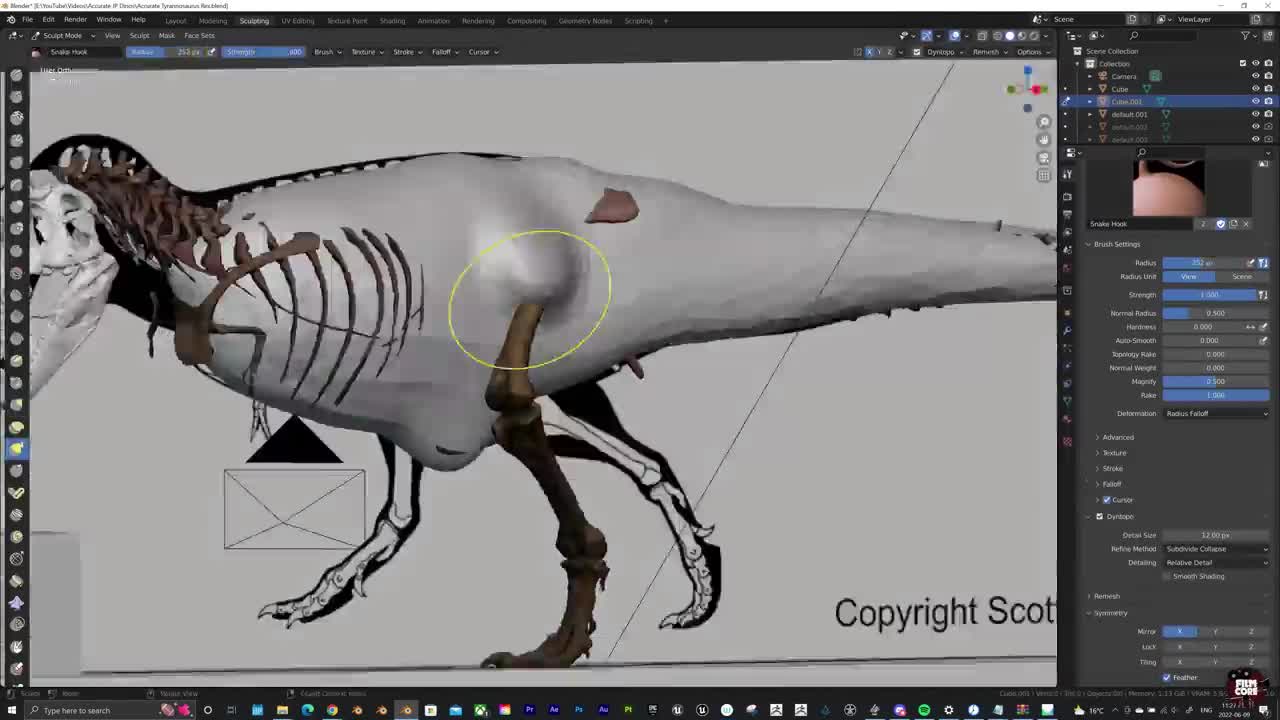Open Detailing Relative Detail dropdown

(x=1216, y=562)
